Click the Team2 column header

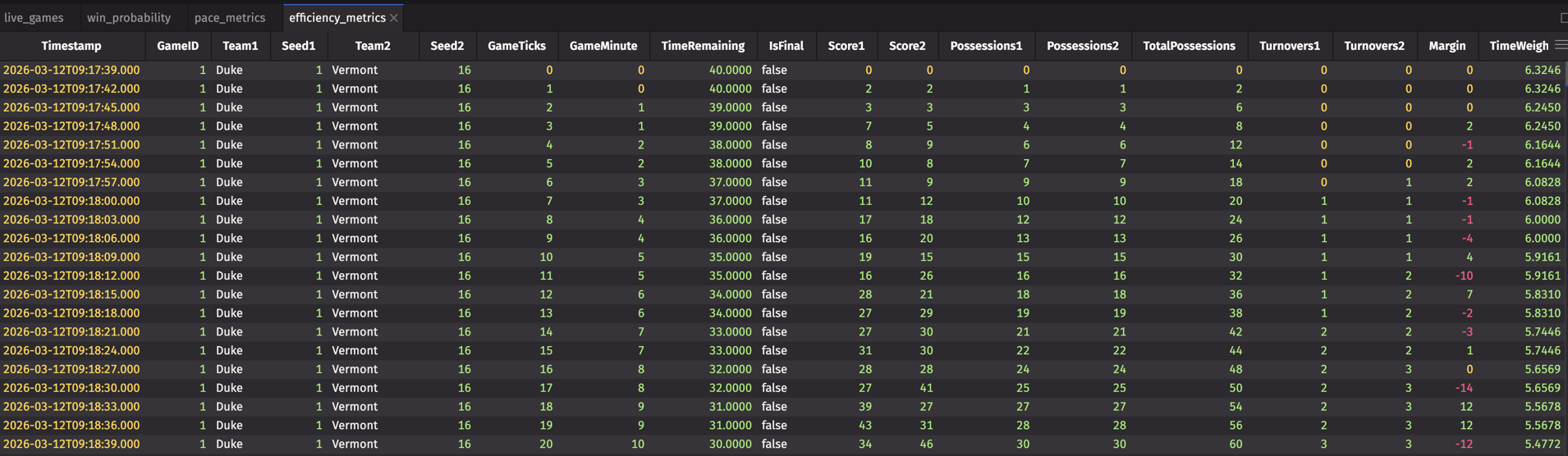[x=373, y=46]
